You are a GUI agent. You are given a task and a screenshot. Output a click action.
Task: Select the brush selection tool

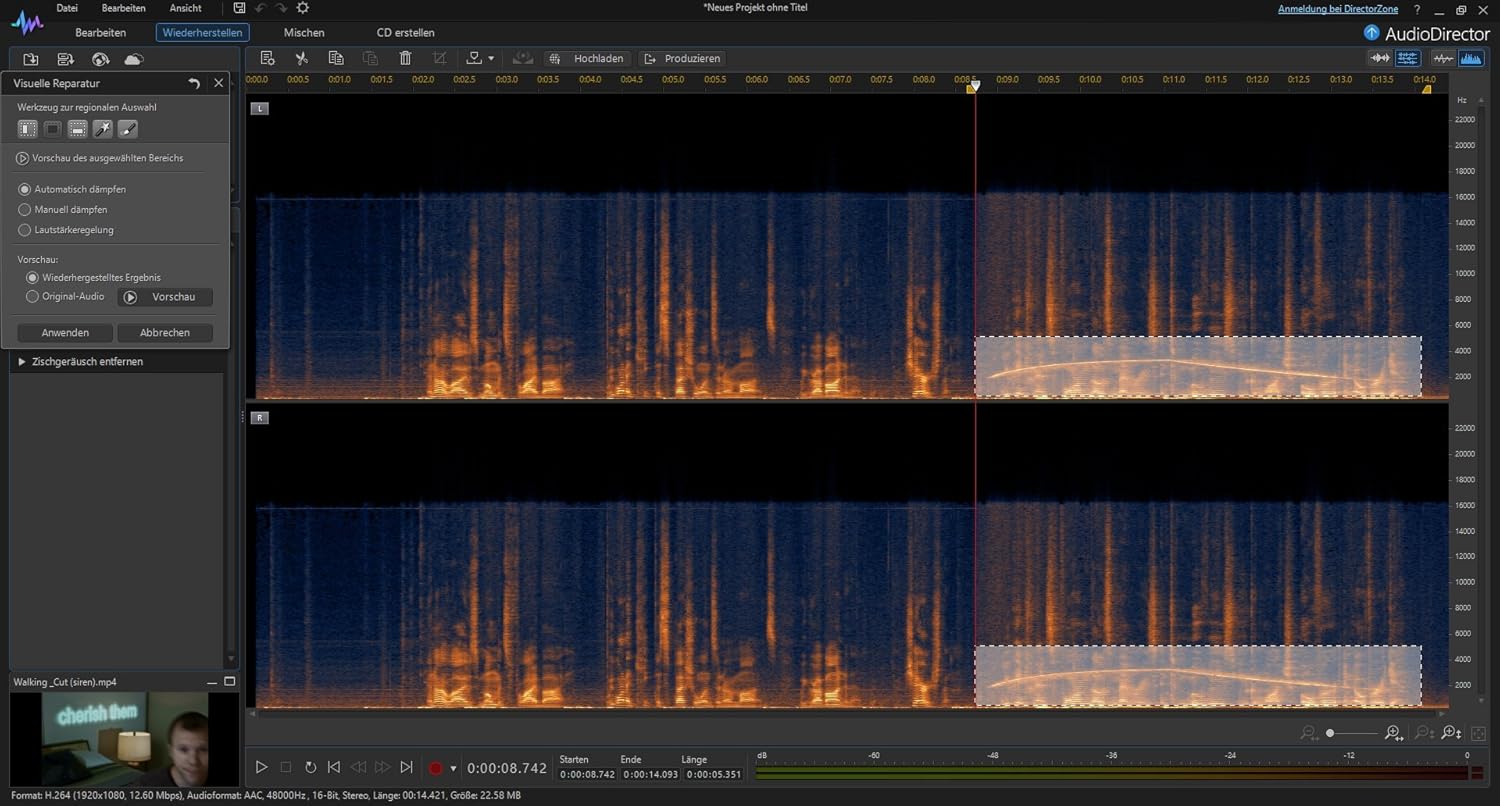coord(127,129)
